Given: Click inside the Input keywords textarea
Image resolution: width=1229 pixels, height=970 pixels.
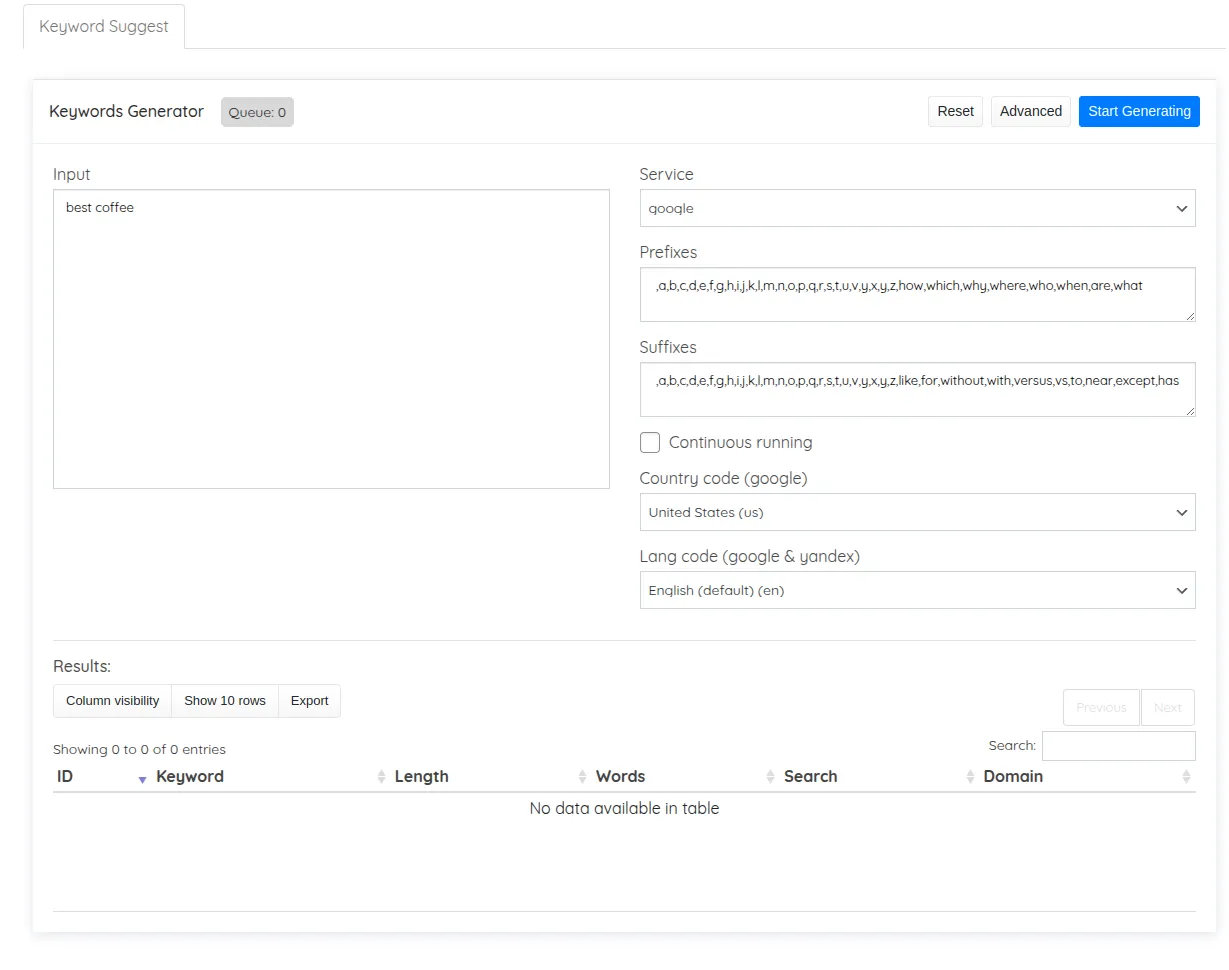Looking at the screenshot, I should pyautogui.click(x=331, y=340).
